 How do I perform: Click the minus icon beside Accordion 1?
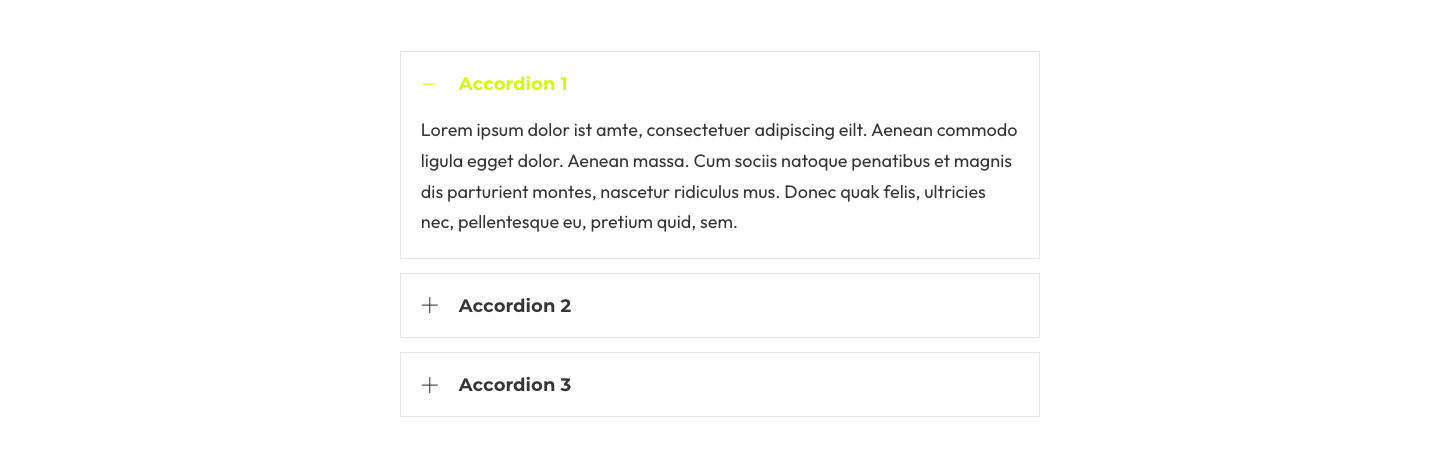click(x=430, y=84)
